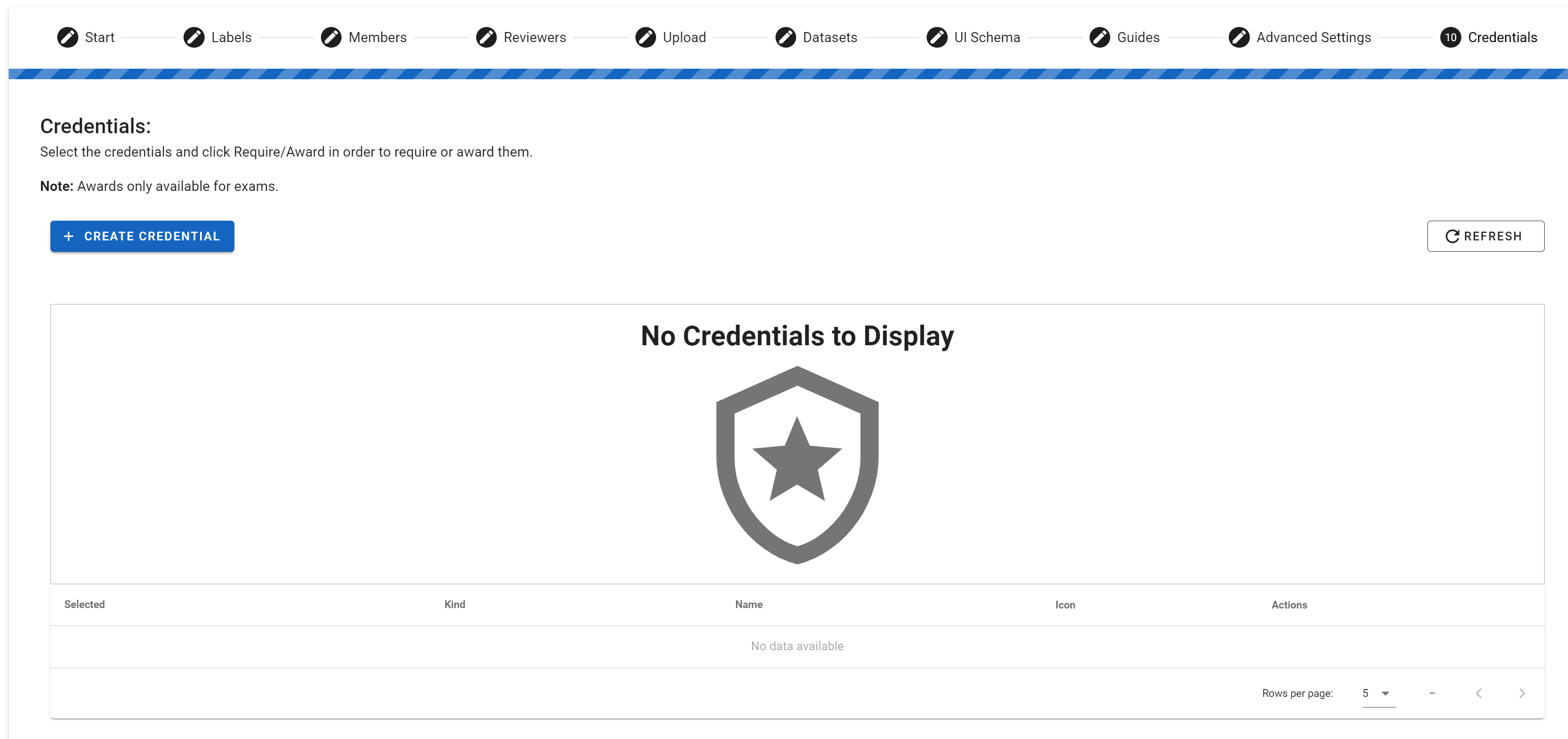Image resolution: width=1568 pixels, height=739 pixels.
Task: Sort table by Kind column header
Action: (x=454, y=604)
